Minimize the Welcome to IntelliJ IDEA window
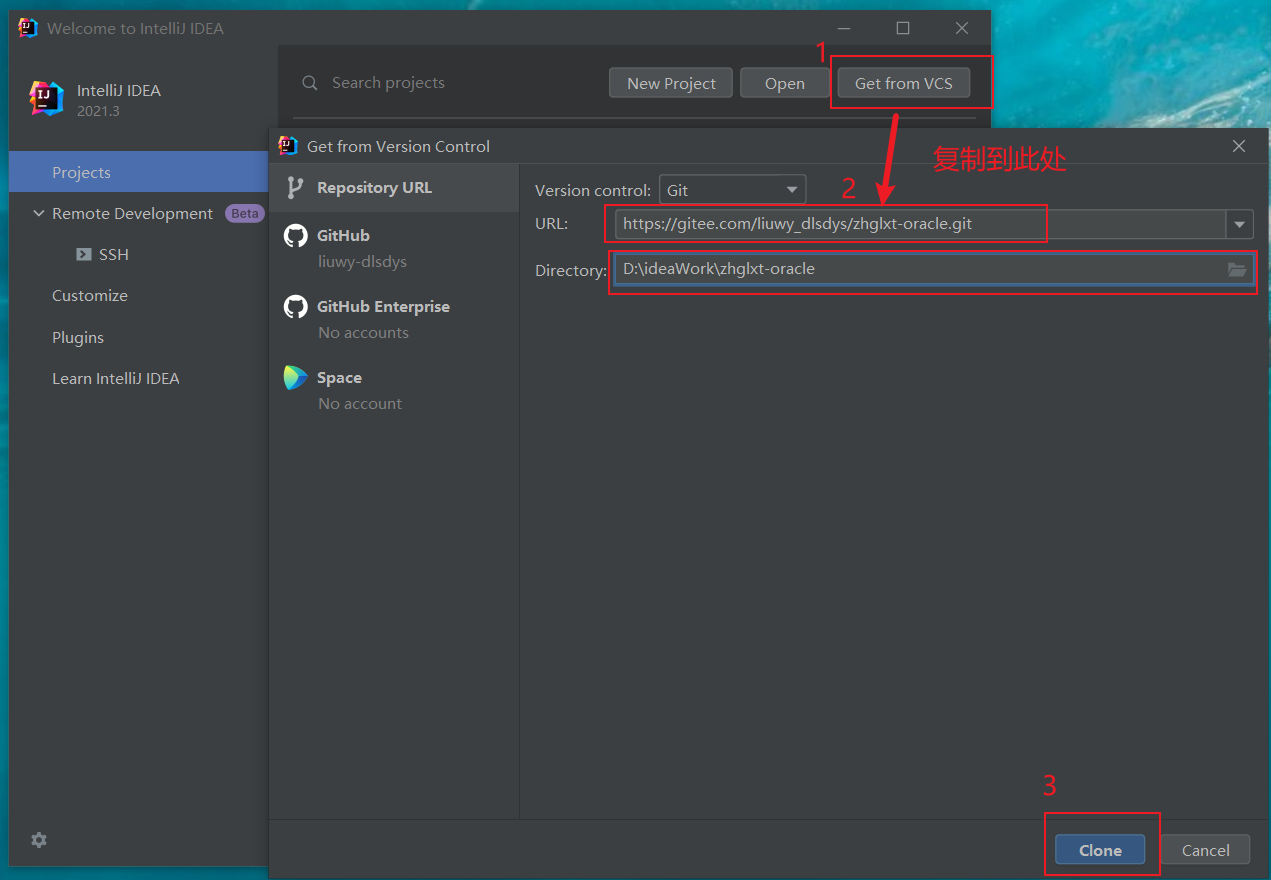 (x=845, y=28)
